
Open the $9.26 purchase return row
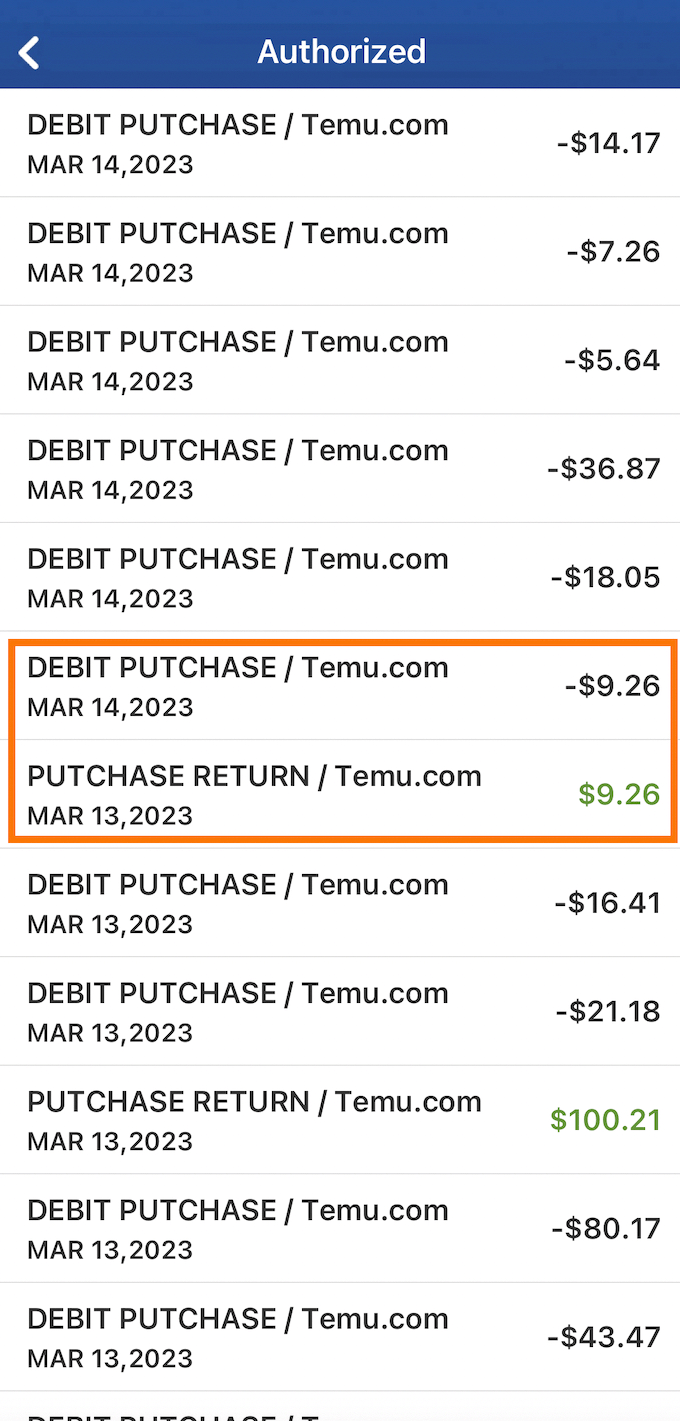click(x=340, y=794)
